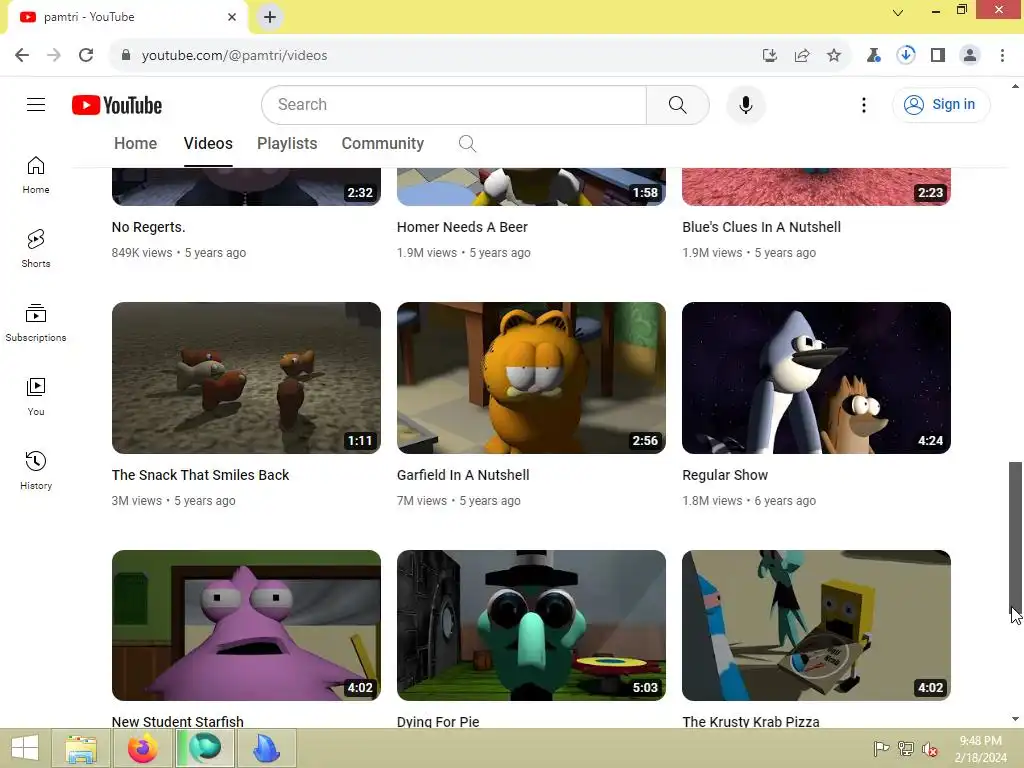Start voice search with the microphone
The width and height of the screenshot is (1024, 768).
[745, 104]
